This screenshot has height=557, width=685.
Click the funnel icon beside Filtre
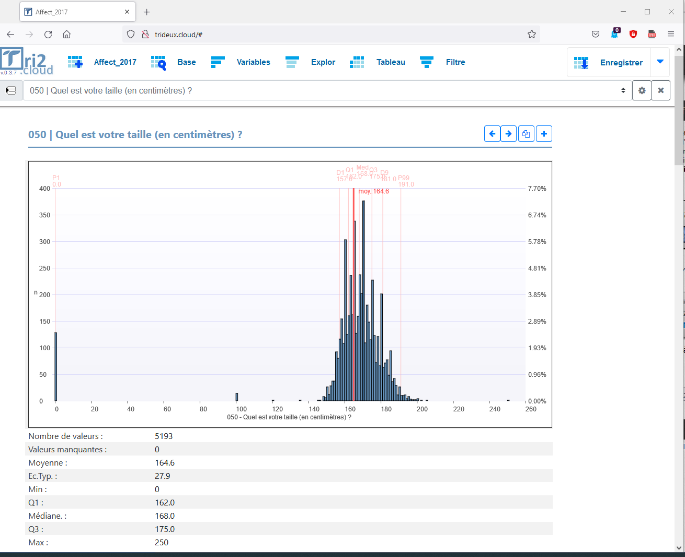(x=426, y=62)
